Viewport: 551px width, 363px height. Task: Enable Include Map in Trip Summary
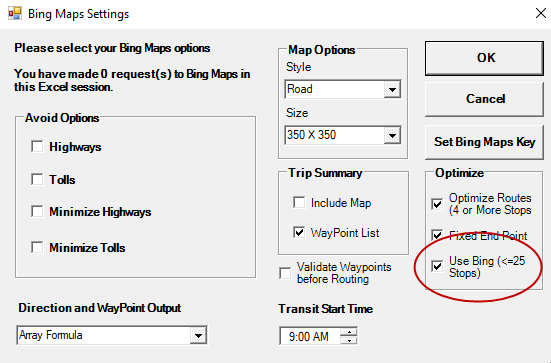pos(299,202)
